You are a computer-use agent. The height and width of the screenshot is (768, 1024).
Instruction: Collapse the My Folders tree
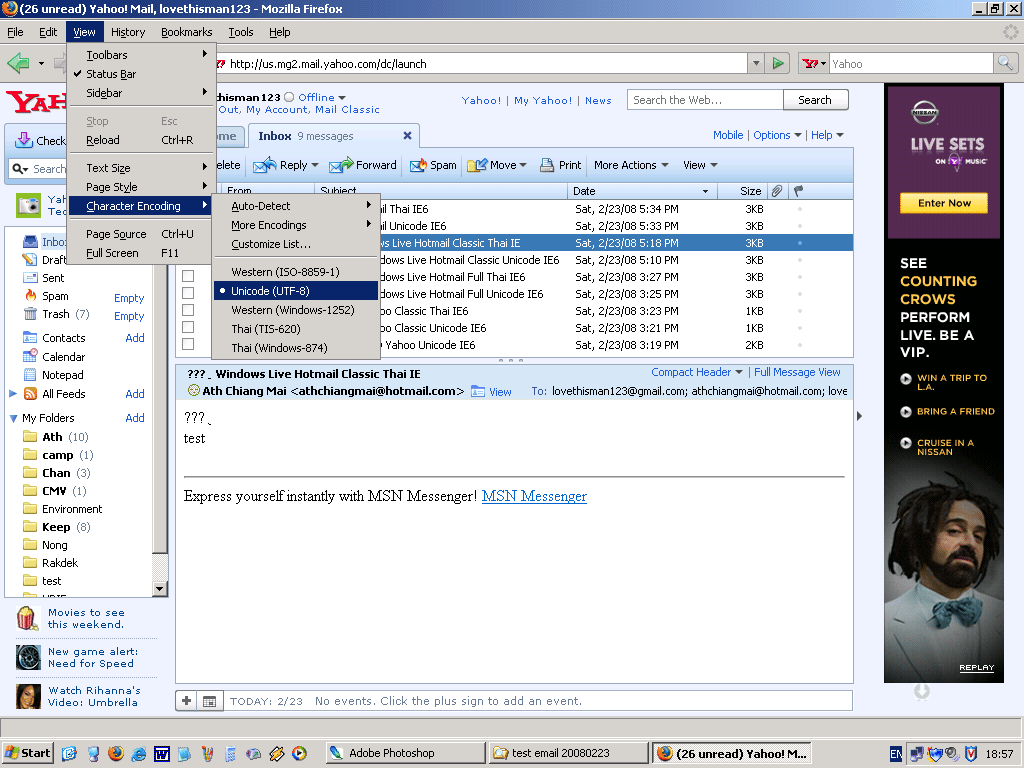pos(13,418)
